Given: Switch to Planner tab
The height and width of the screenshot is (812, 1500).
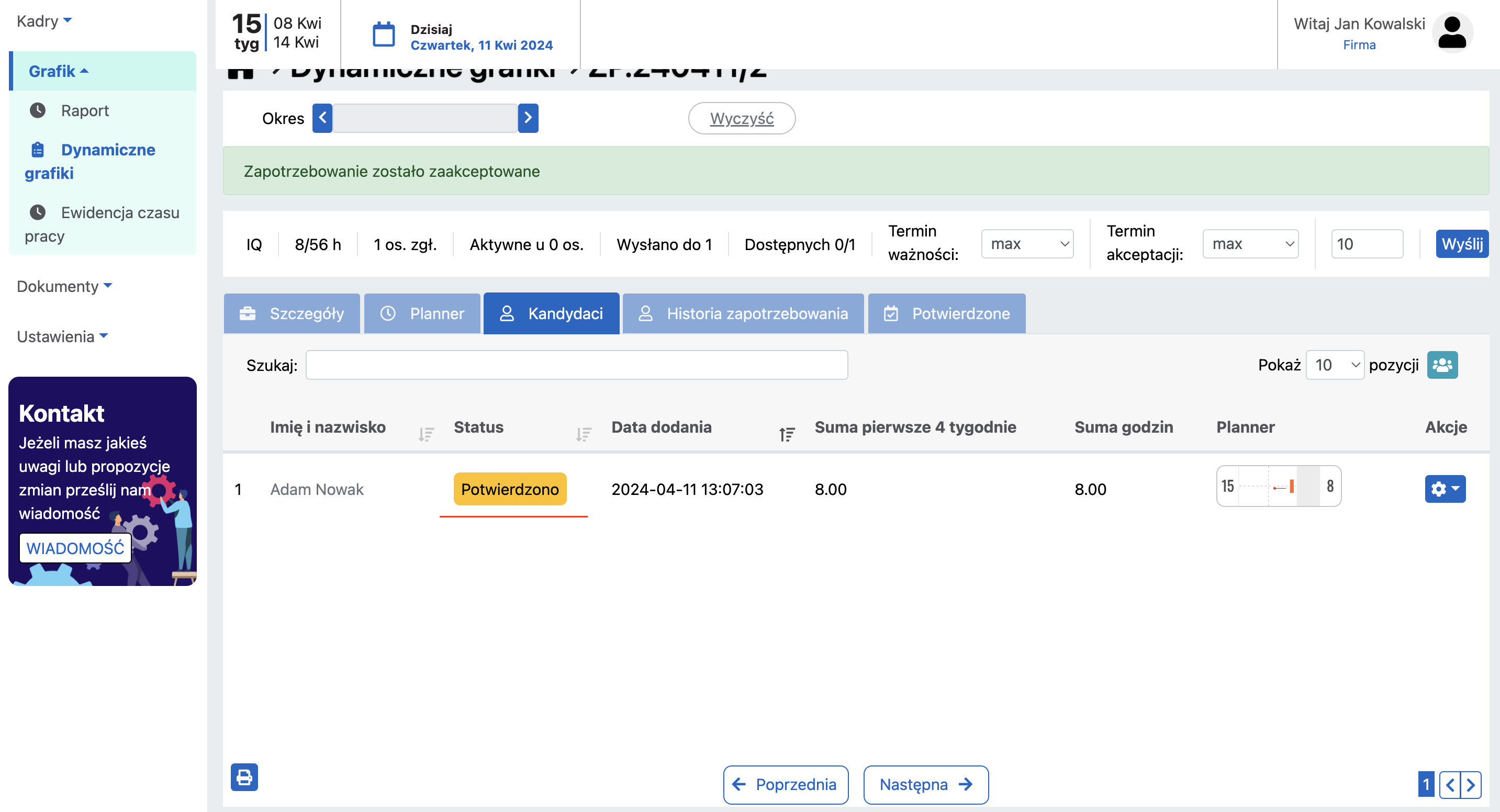Looking at the screenshot, I should 422,313.
